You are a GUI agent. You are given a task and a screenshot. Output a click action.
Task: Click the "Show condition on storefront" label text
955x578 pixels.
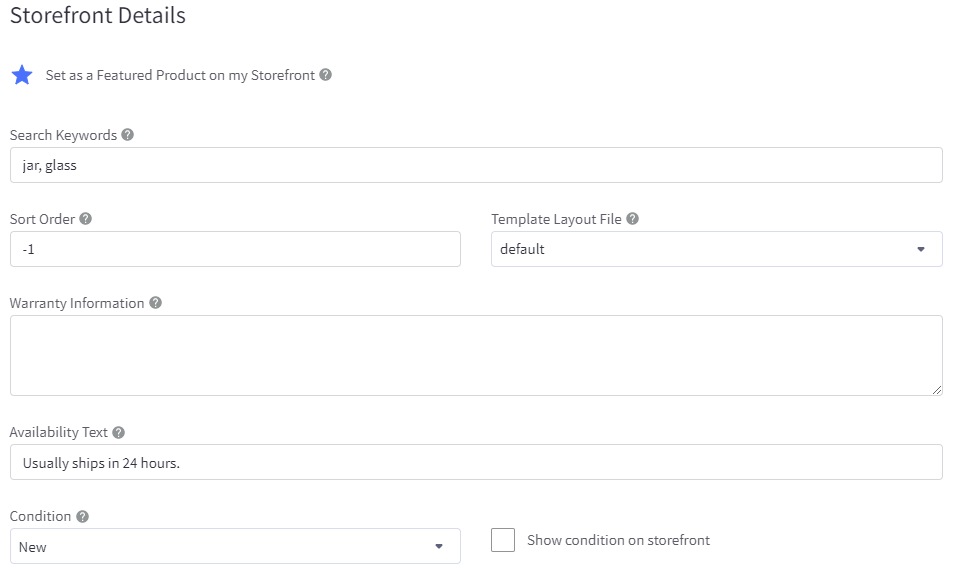tap(618, 540)
